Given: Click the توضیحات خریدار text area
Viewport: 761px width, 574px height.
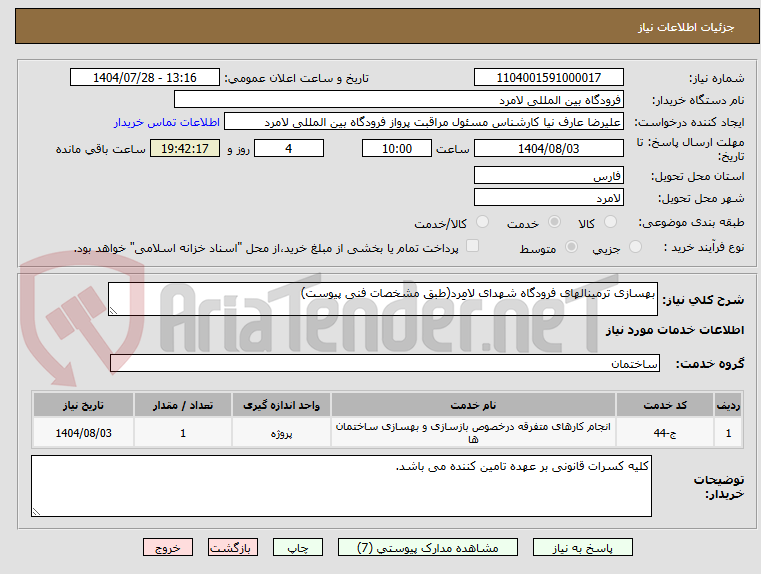Looking at the screenshot, I should click(341, 486).
